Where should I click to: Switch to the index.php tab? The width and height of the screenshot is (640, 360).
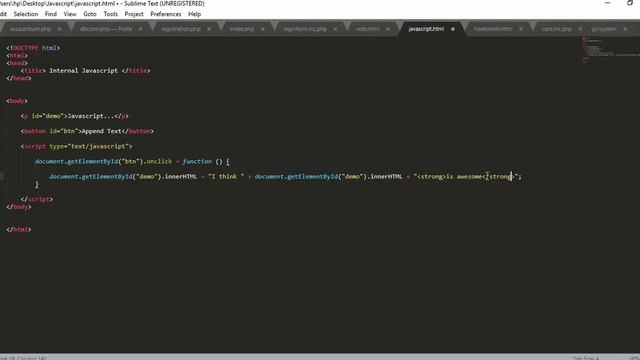tap(242, 29)
